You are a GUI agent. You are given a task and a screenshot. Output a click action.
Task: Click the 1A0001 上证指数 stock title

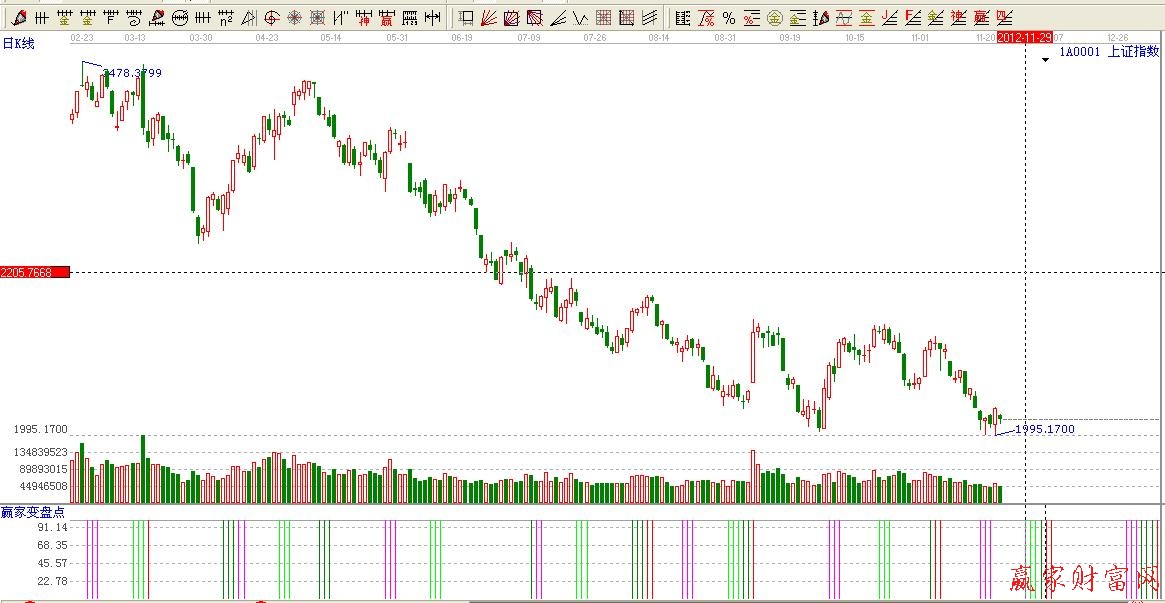(1108, 51)
